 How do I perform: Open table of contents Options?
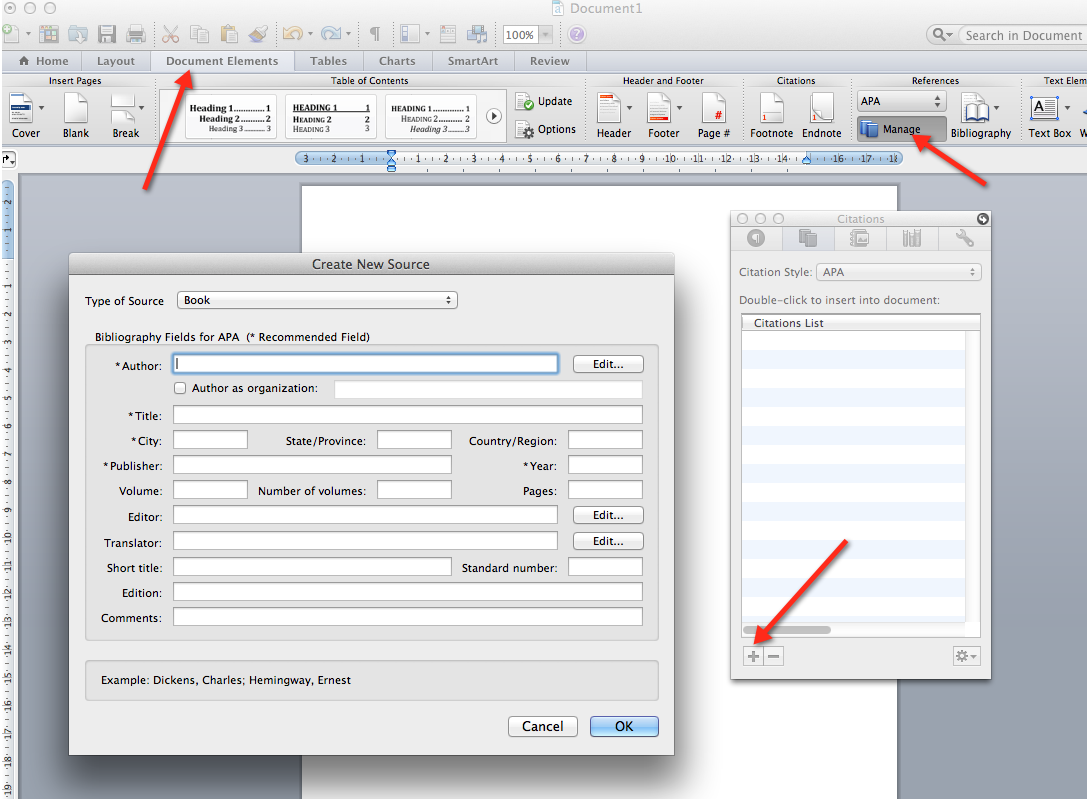click(x=546, y=130)
